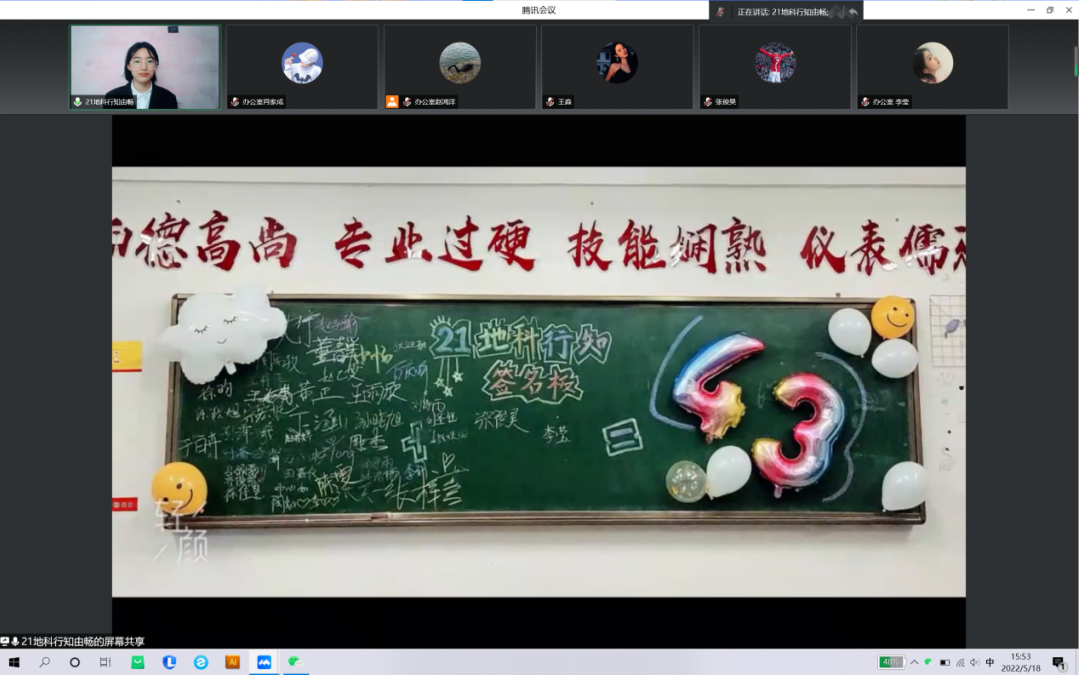
Task: Expand hidden system tray icons chevron
Action: (x=914, y=662)
